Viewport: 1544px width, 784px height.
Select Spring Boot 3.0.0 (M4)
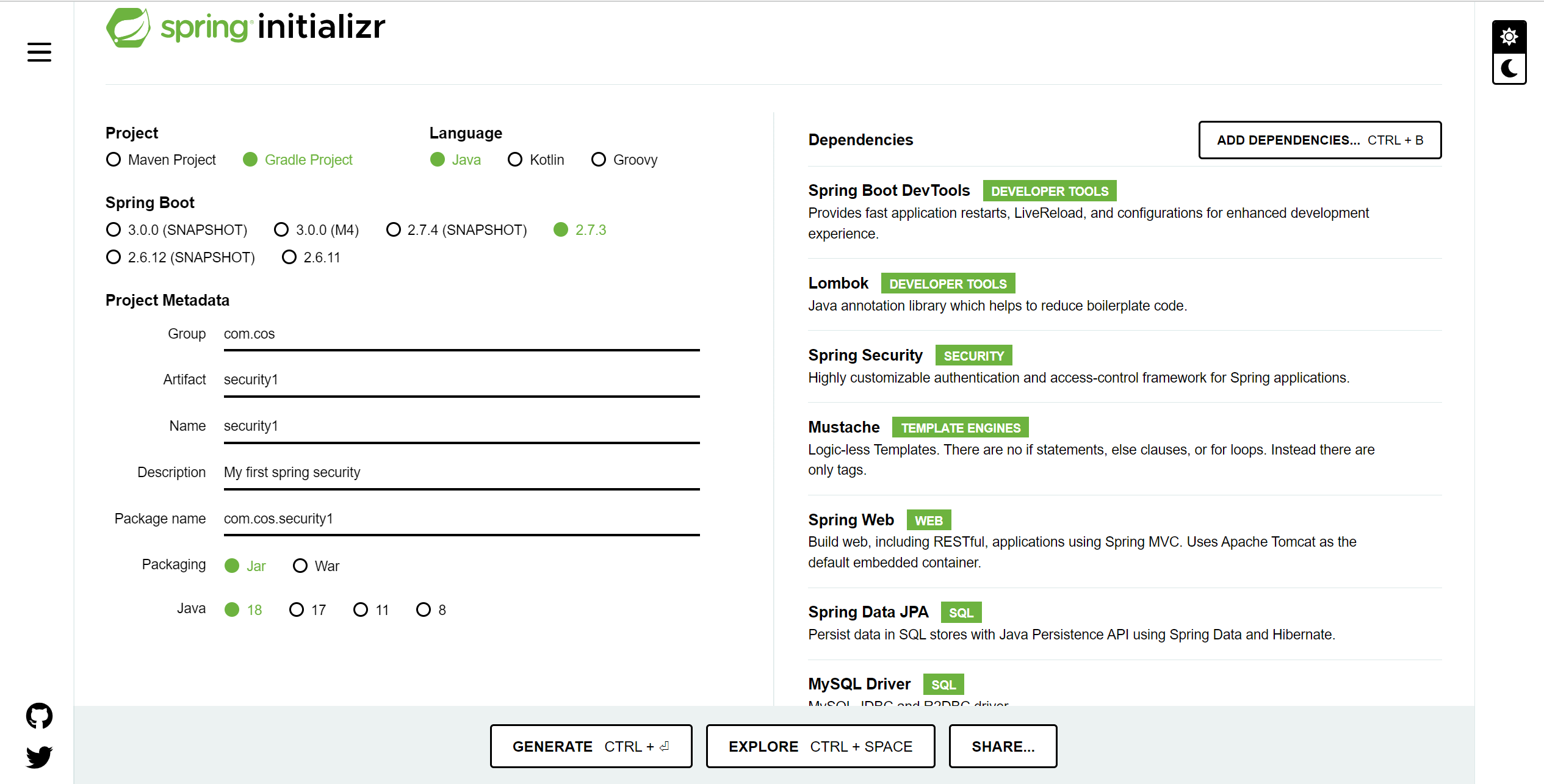click(316, 230)
